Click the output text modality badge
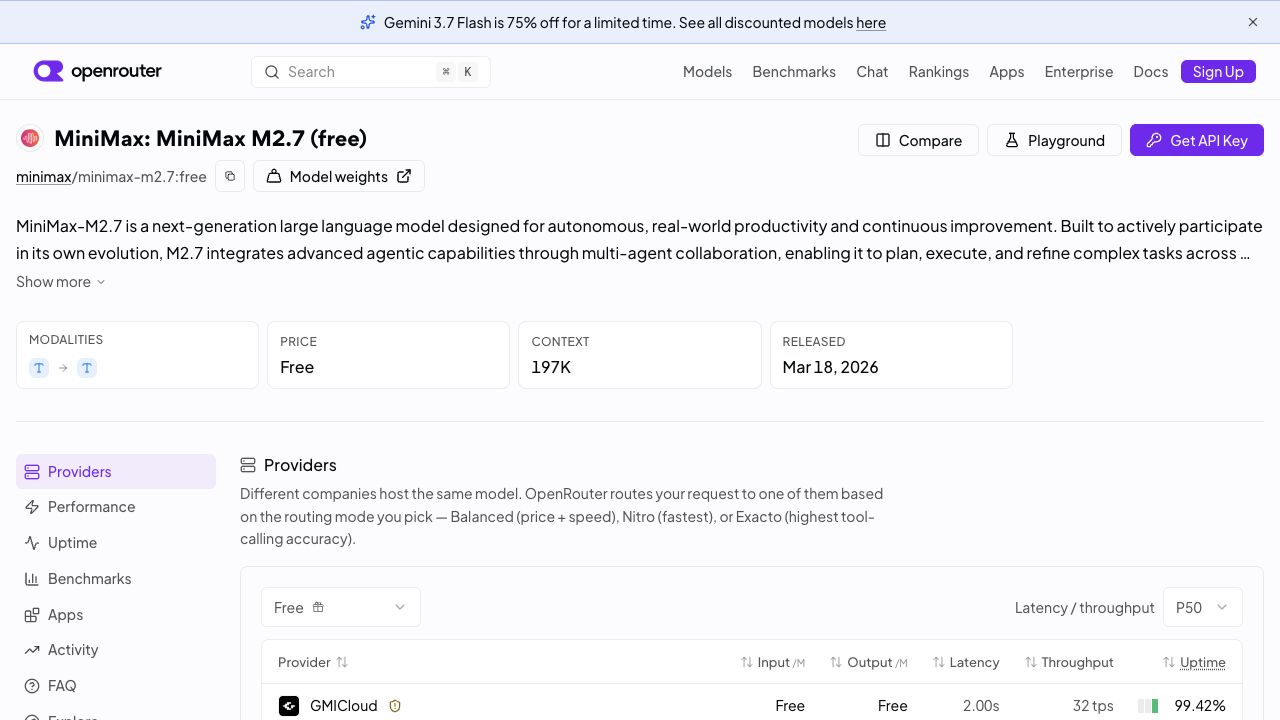The width and height of the screenshot is (1280, 720). click(87, 368)
